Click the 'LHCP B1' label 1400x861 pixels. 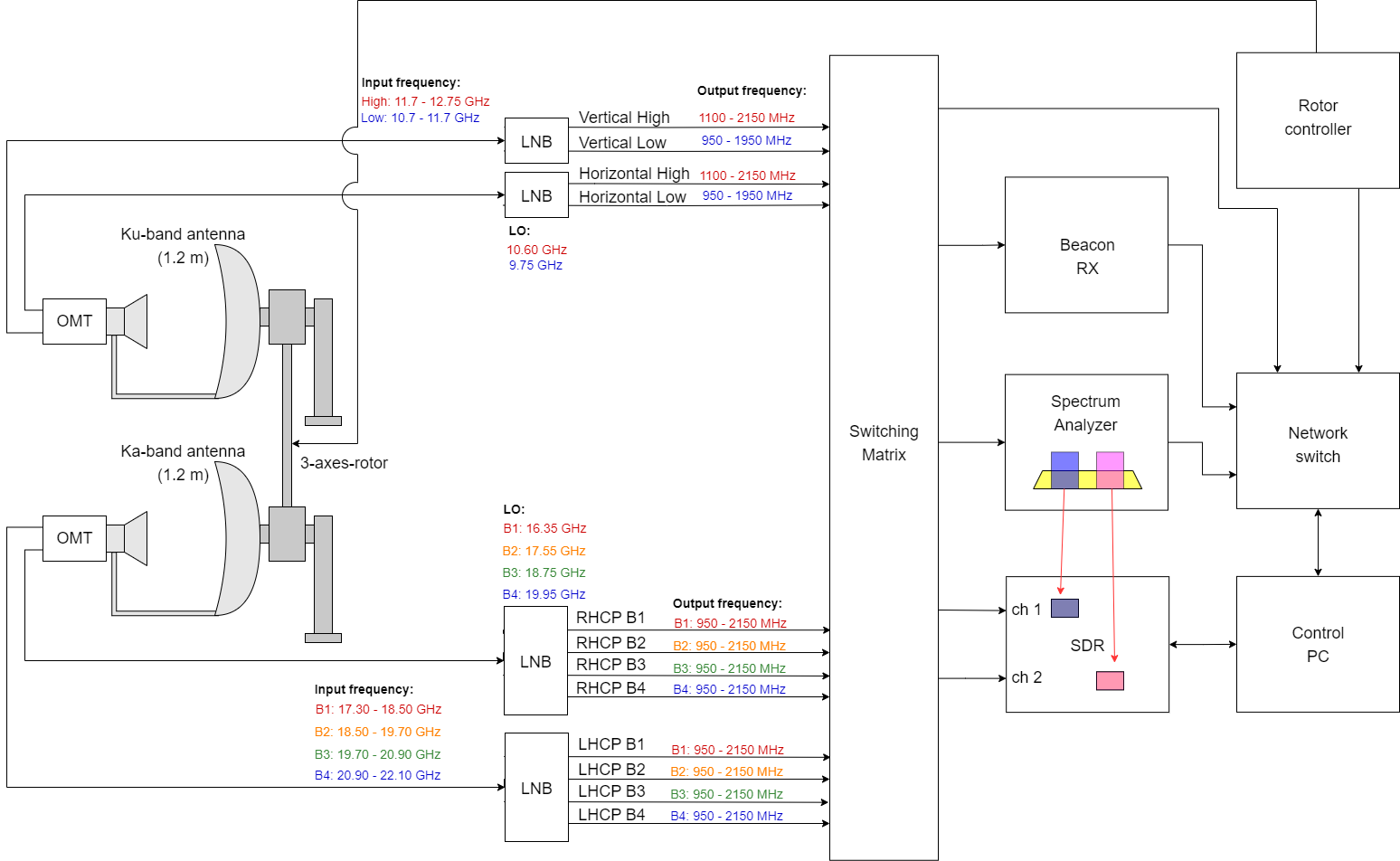click(x=611, y=744)
